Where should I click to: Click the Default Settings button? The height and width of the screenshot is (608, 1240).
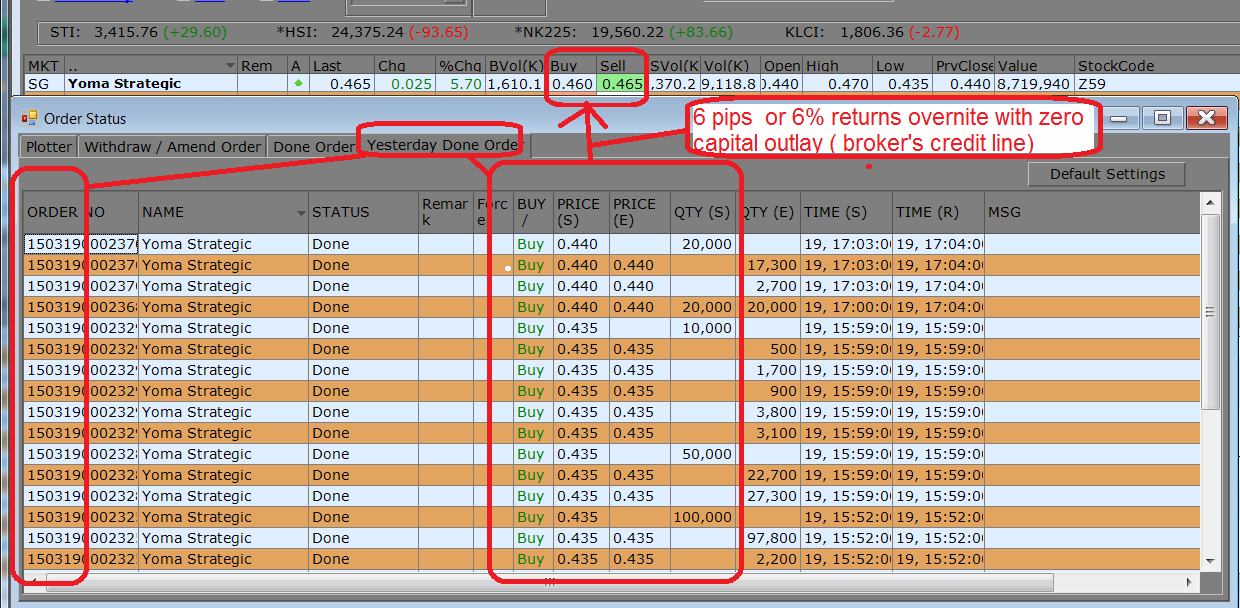pyautogui.click(x=1107, y=174)
